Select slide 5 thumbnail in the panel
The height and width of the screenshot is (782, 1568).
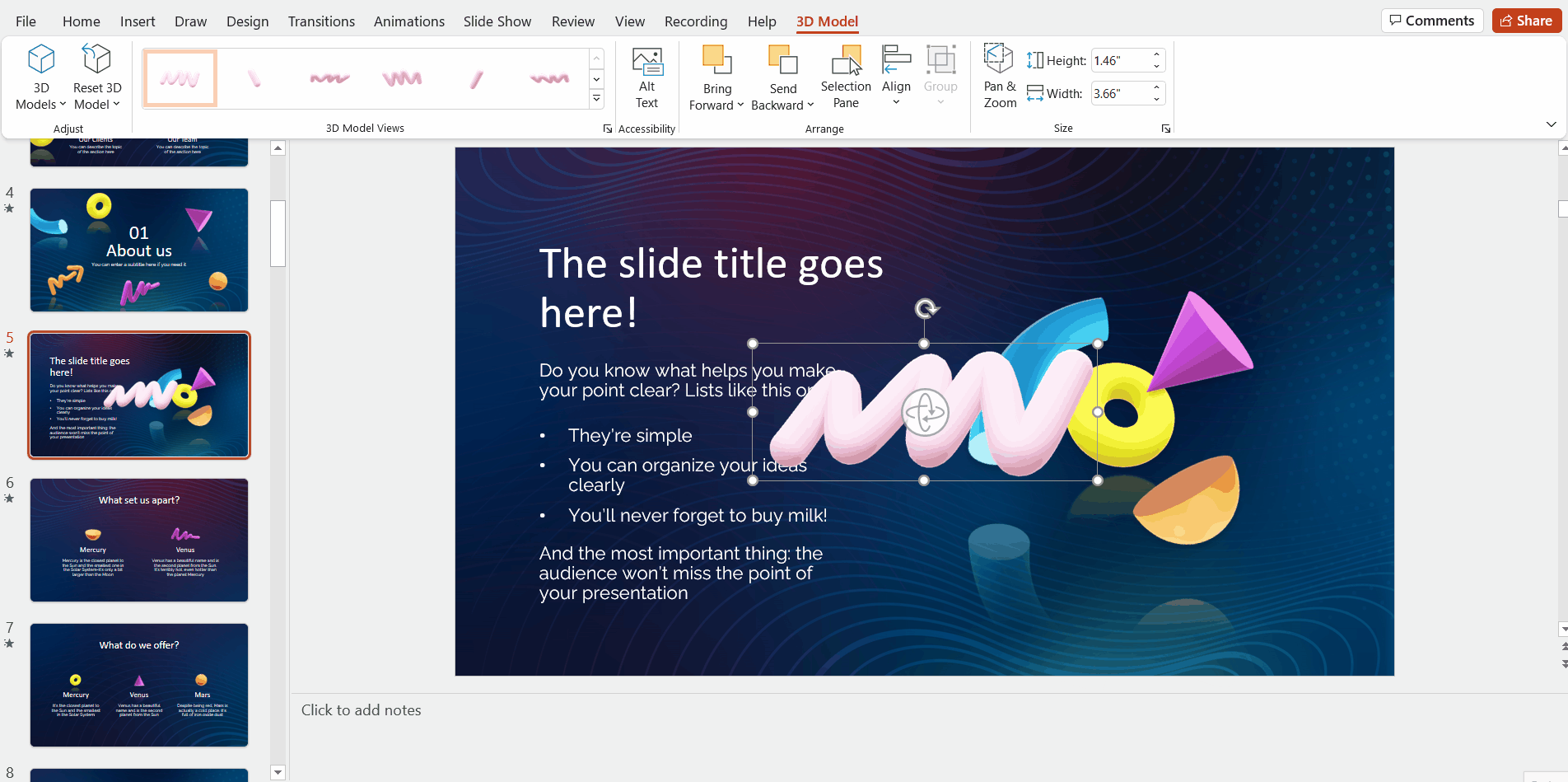pos(139,396)
